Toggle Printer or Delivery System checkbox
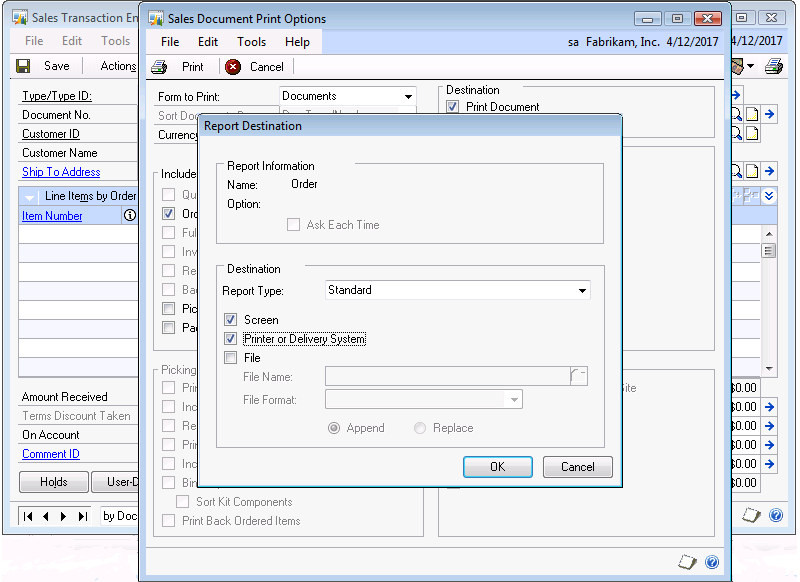The image size is (800, 582). pos(231,339)
